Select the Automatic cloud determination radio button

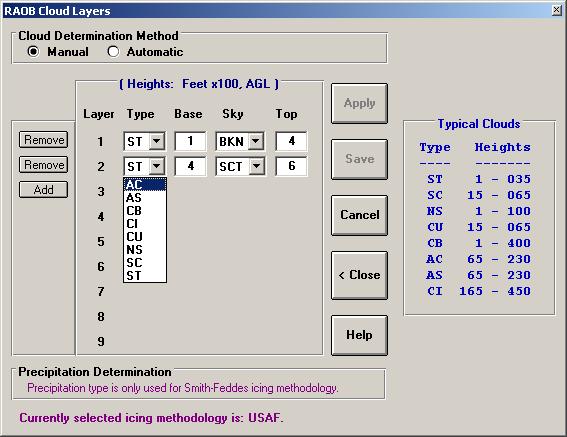(113, 52)
